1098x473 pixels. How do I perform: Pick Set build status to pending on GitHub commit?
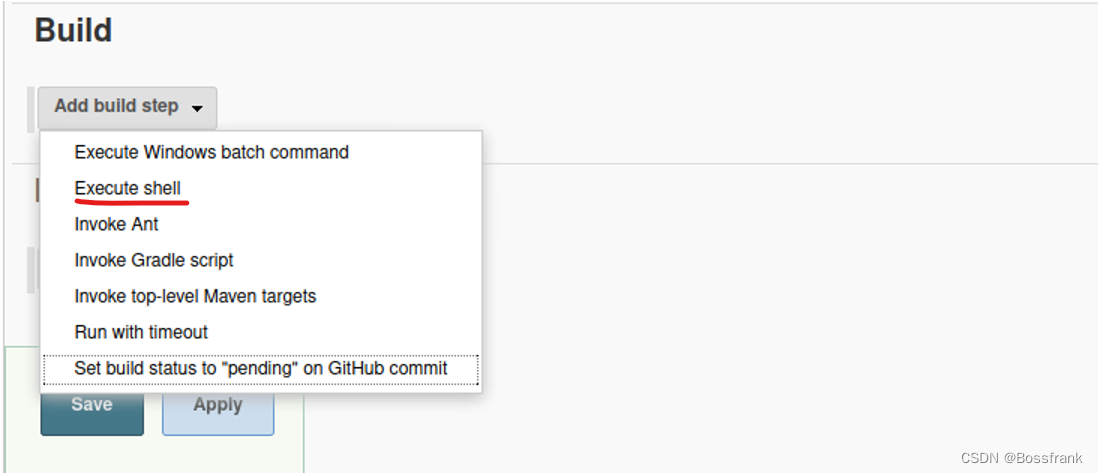coord(260,369)
